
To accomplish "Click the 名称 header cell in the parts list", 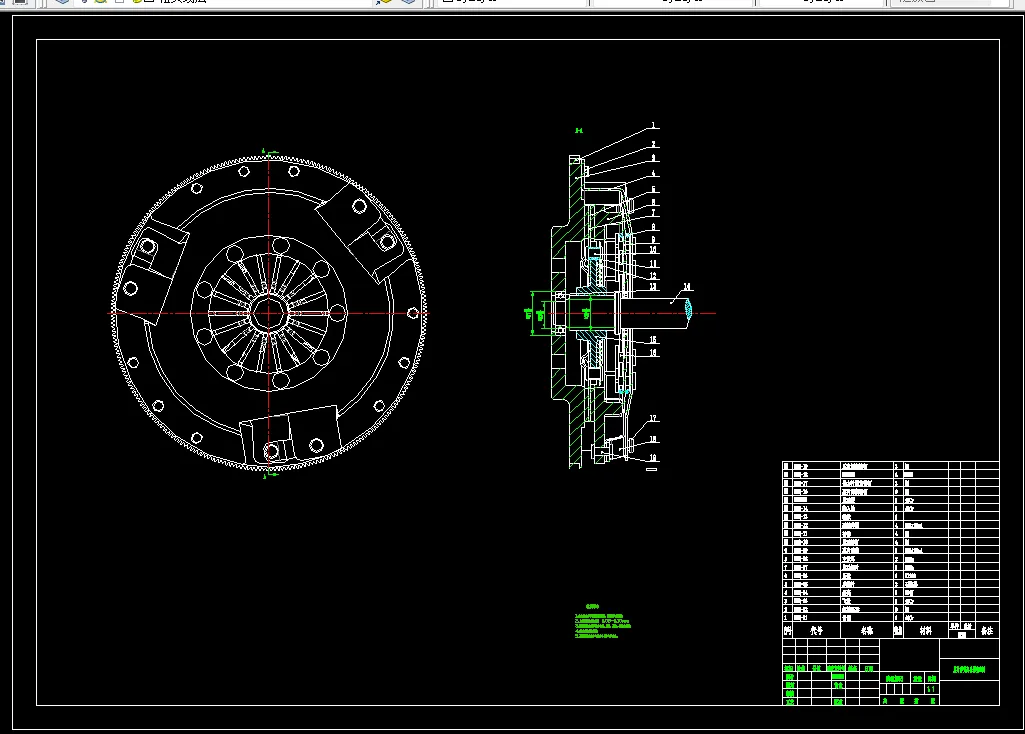I will point(867,631).
